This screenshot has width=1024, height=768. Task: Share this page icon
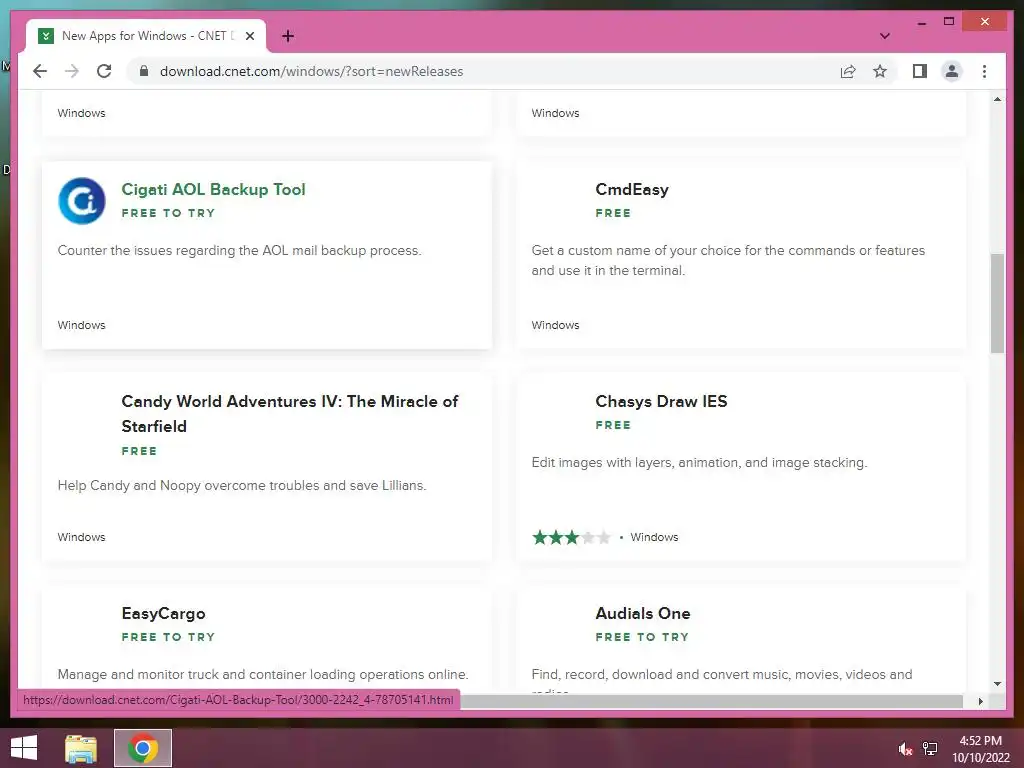coord(848,71)
